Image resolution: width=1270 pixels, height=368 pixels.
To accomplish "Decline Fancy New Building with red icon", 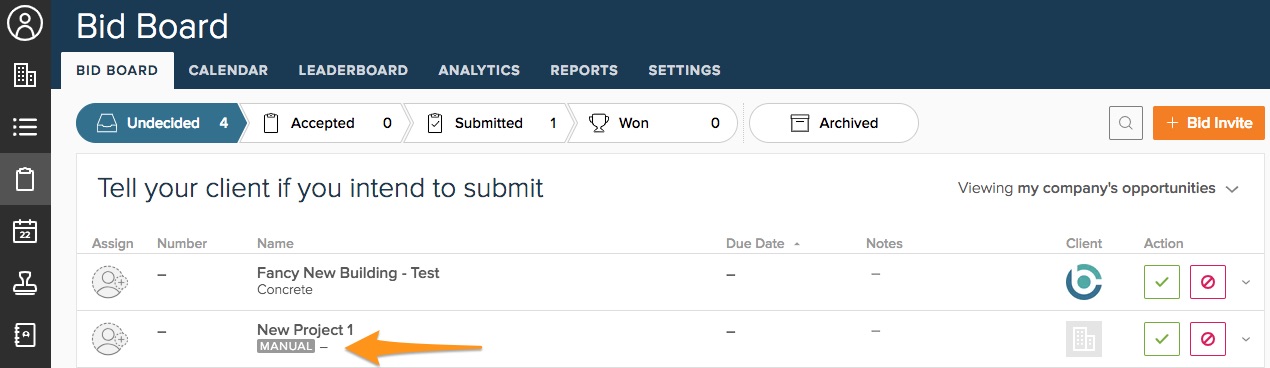I will pos(1207,282).
